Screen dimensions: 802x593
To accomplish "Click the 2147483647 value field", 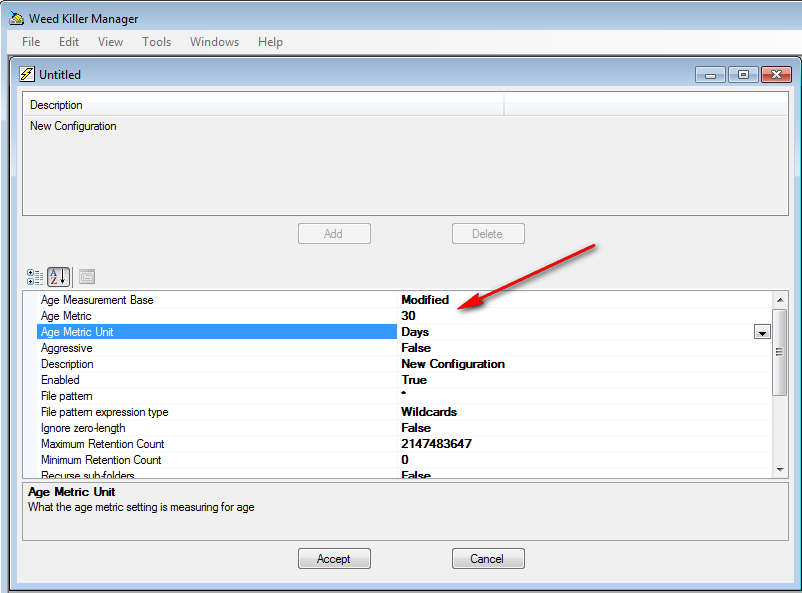I will coord(584,444).
